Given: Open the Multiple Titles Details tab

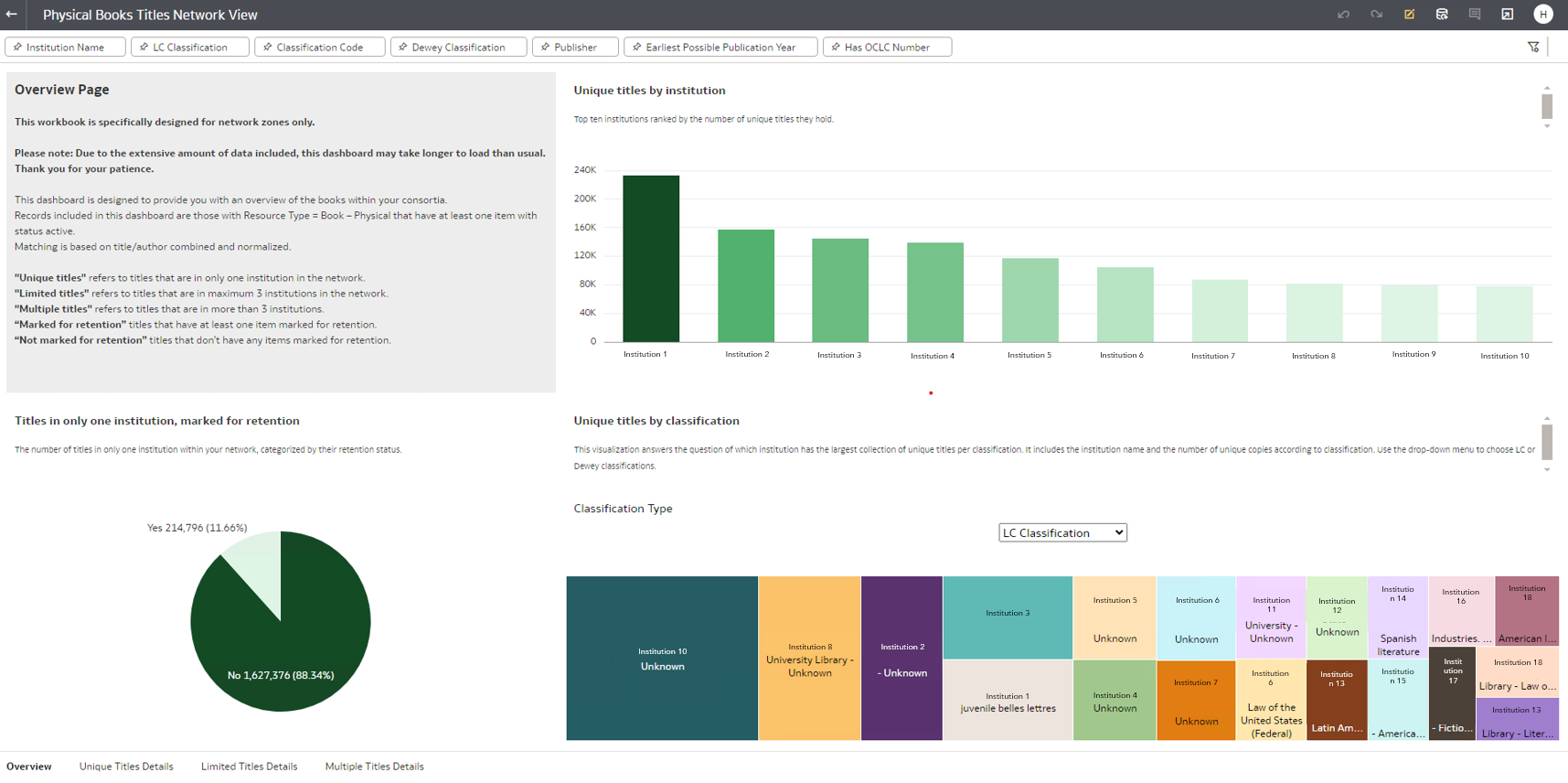Looking at the screenshot, I should point(374,767).
